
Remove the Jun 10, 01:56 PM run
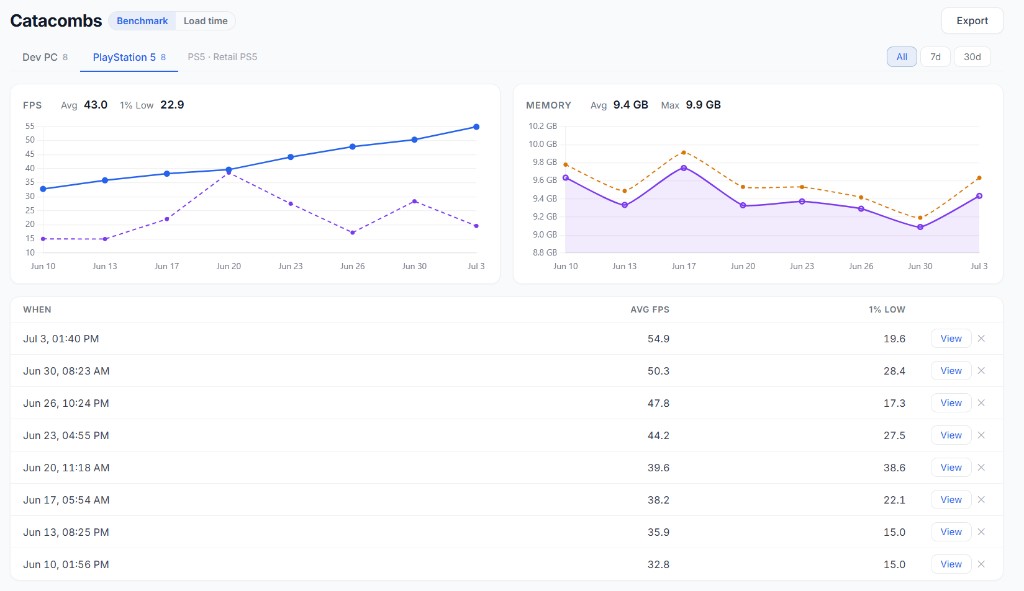(x=981, y=564)
